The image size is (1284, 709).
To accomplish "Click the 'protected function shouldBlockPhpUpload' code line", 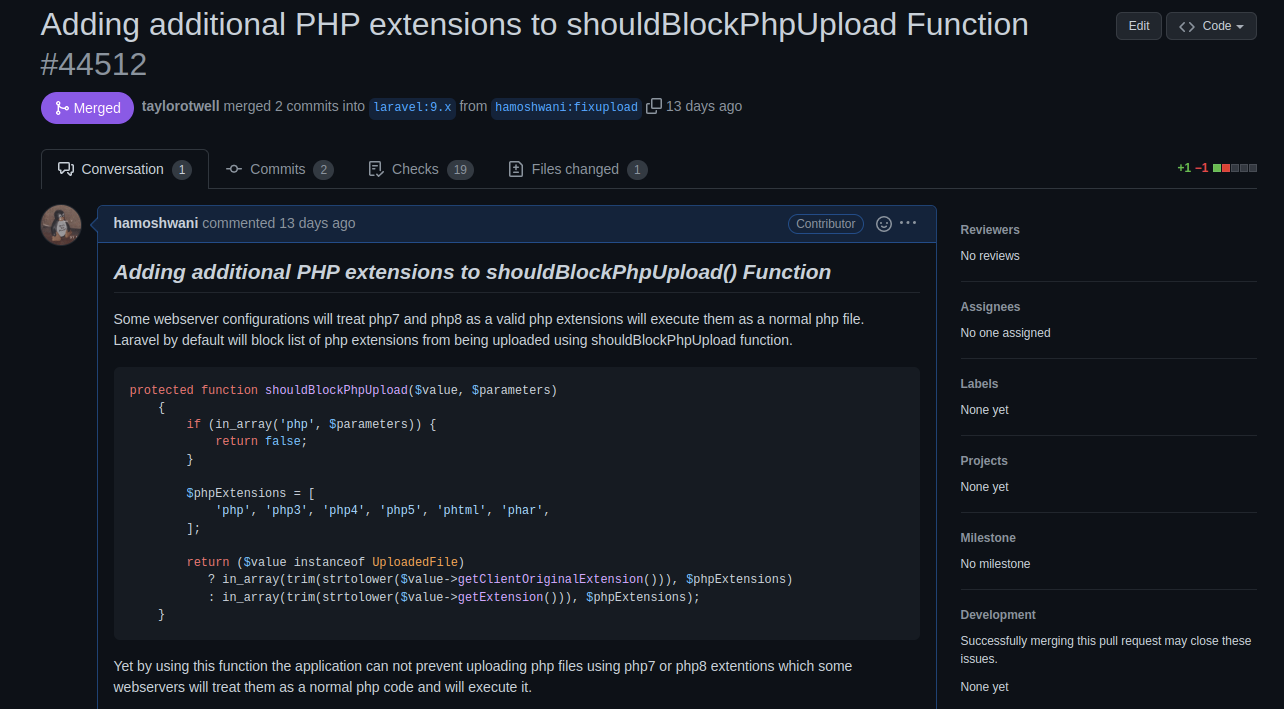I will [343, 390].
